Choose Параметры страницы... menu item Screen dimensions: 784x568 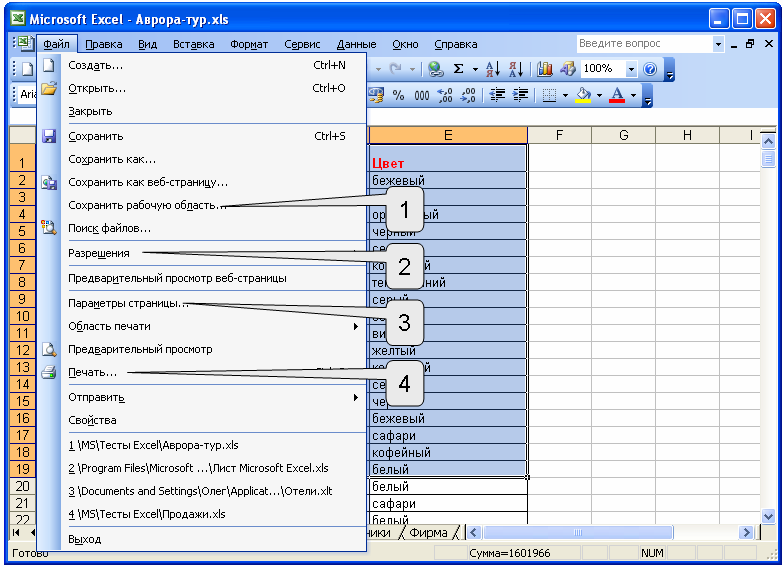(x=202, y=304)
